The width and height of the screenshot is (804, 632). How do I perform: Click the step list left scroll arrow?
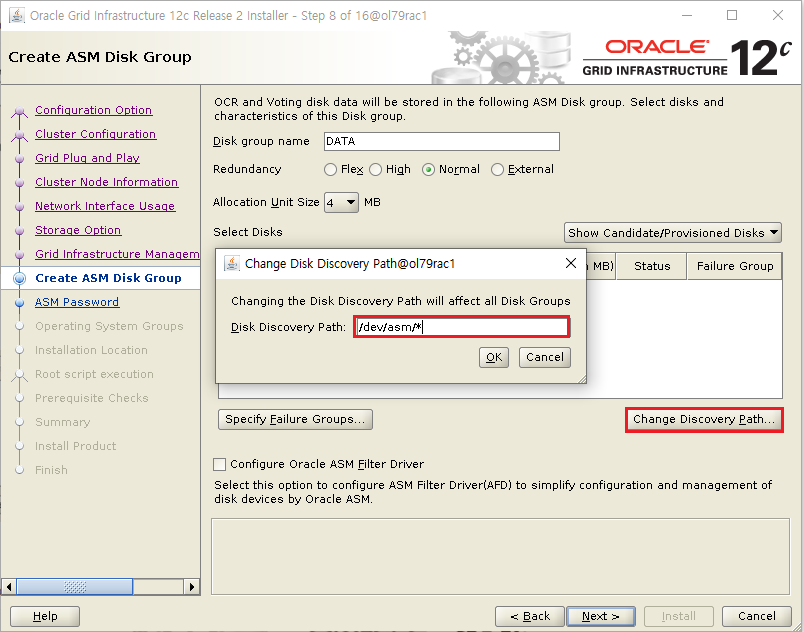(9, 586)
